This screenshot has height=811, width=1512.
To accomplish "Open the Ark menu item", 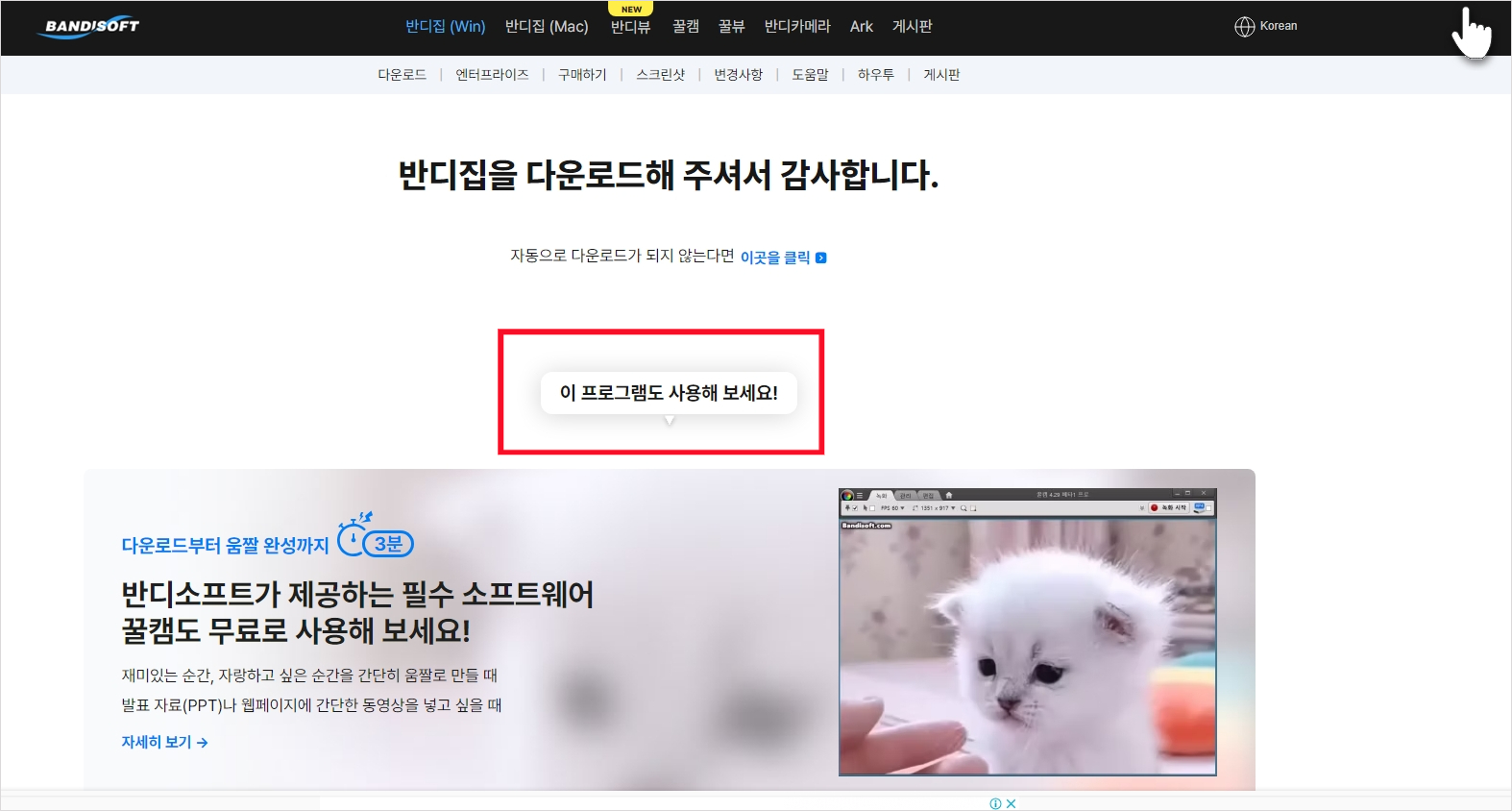I will [x=862, y=27].
